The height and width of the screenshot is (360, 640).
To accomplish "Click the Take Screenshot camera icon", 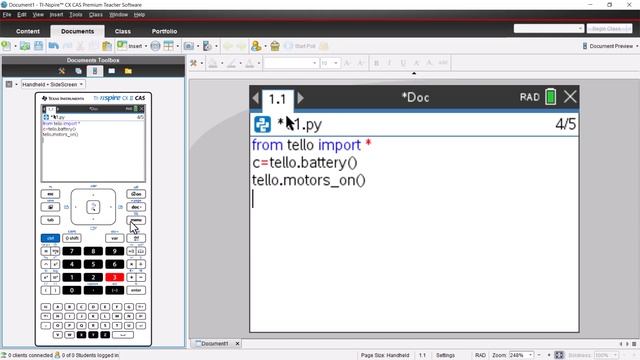I will point(189,46).
